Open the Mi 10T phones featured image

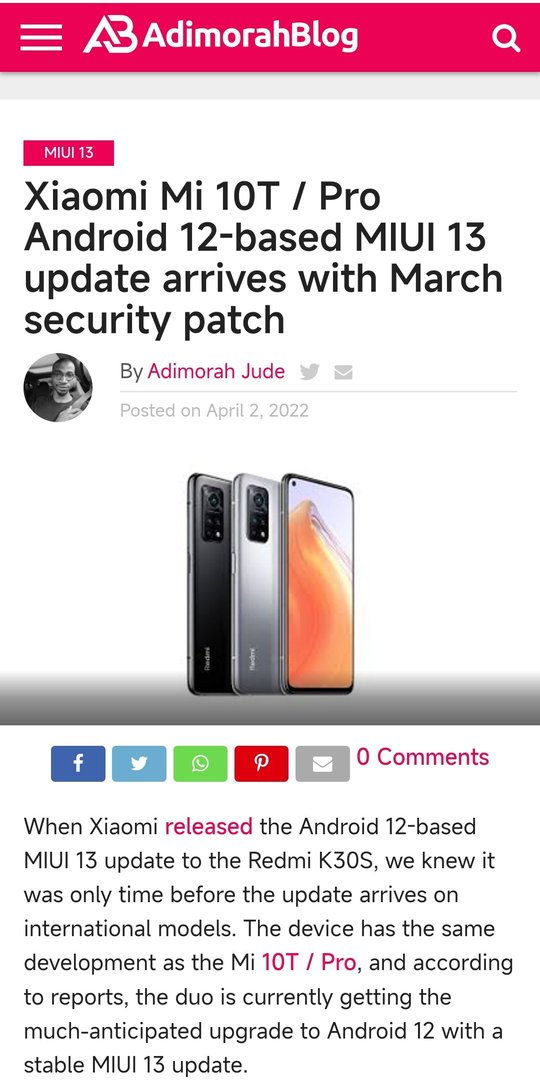pos(270,584)
